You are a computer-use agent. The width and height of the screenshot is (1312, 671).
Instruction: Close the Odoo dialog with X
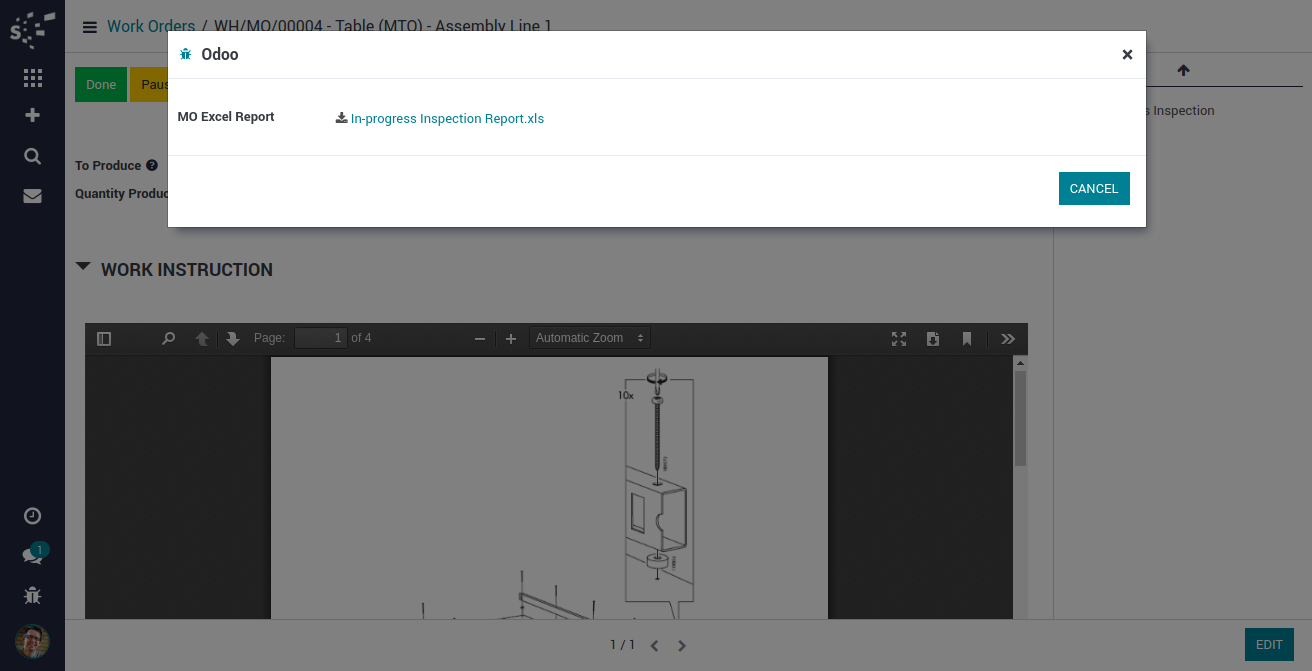pyautogui.click(x=1127, y=55)
